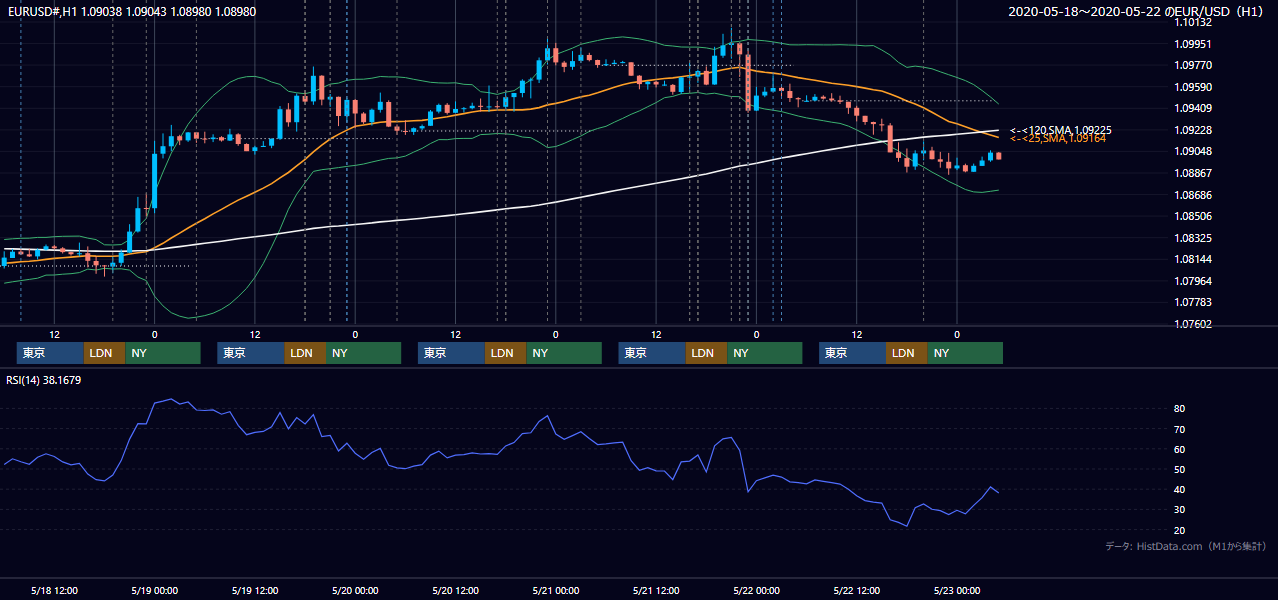1278x600 pixels.
Task: Select the 5/21 00:00 time axis label
Action: pos(555,590)
